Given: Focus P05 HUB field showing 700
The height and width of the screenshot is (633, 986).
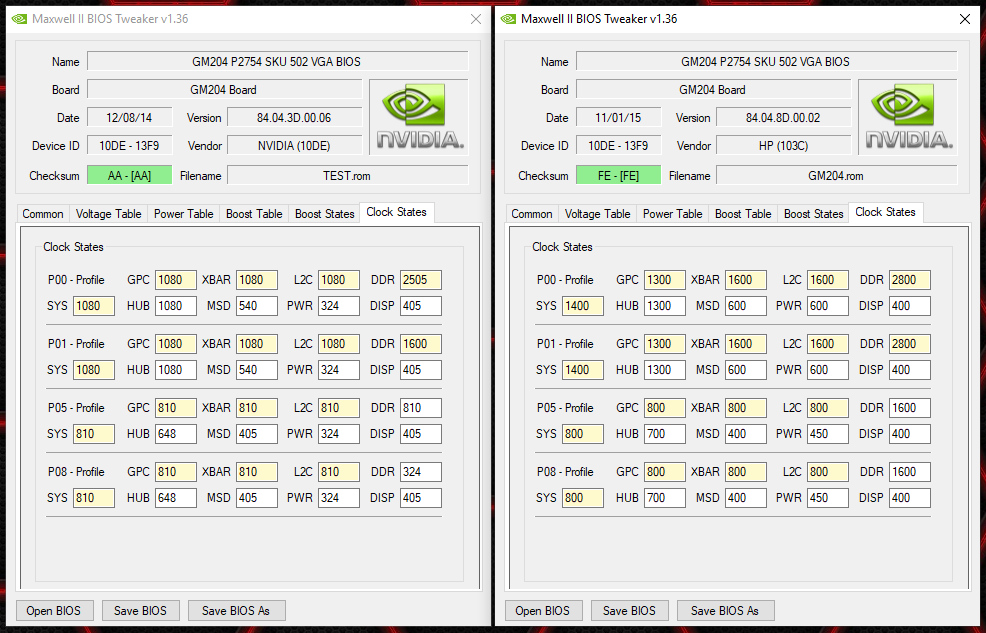Looking at the screenshot, I should pyautogui.click(x=665, y=434).
